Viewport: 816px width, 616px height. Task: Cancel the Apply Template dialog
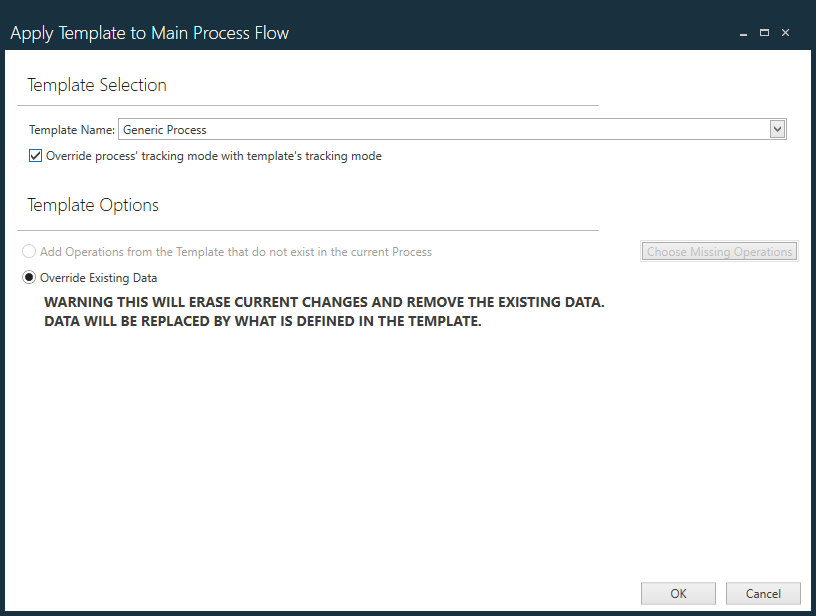(x=762, y=593)
